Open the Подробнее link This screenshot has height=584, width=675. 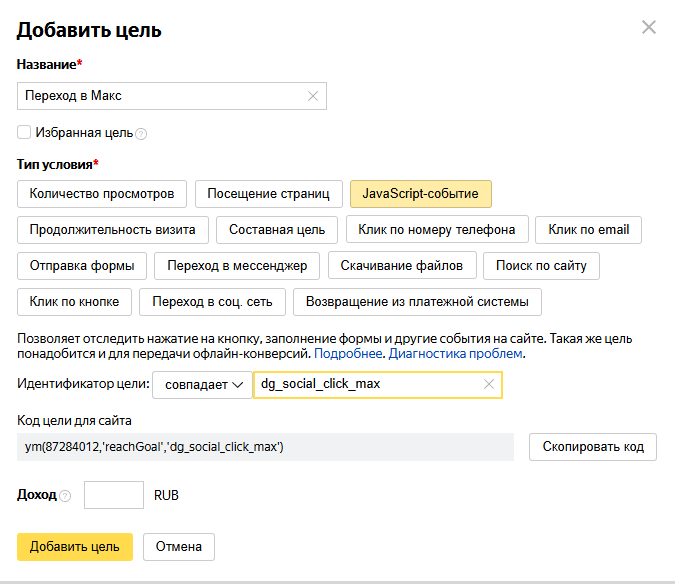[348, 354]
